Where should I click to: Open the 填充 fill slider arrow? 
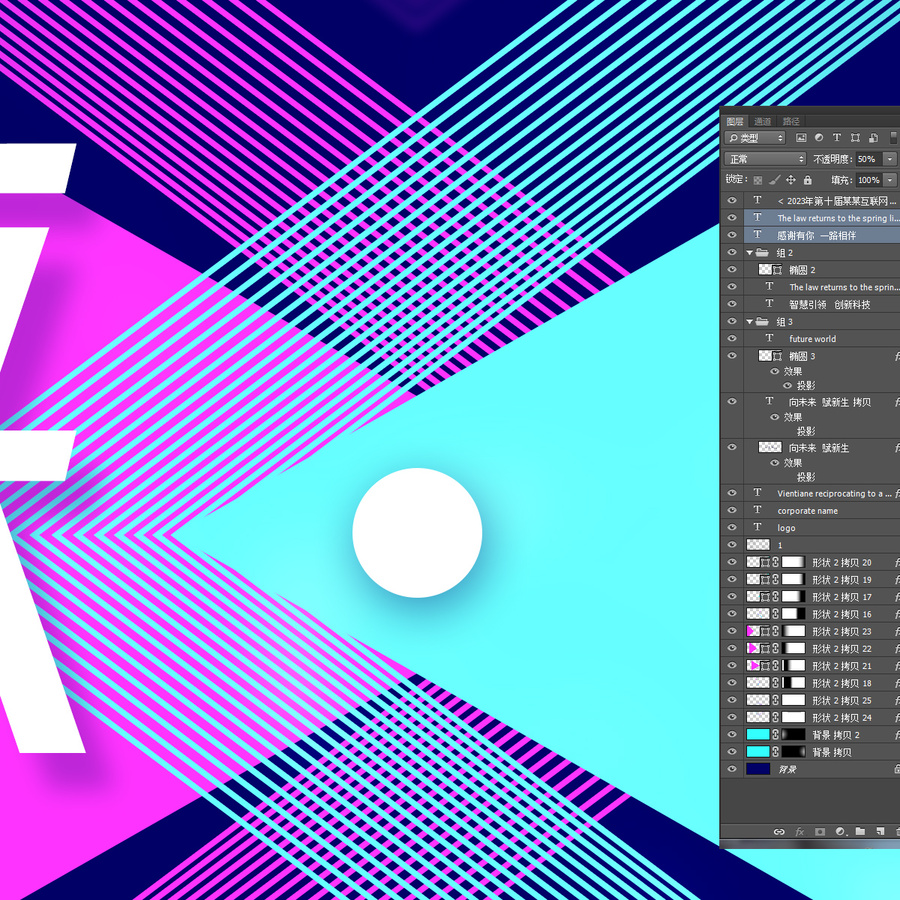[x=890, y=180]
